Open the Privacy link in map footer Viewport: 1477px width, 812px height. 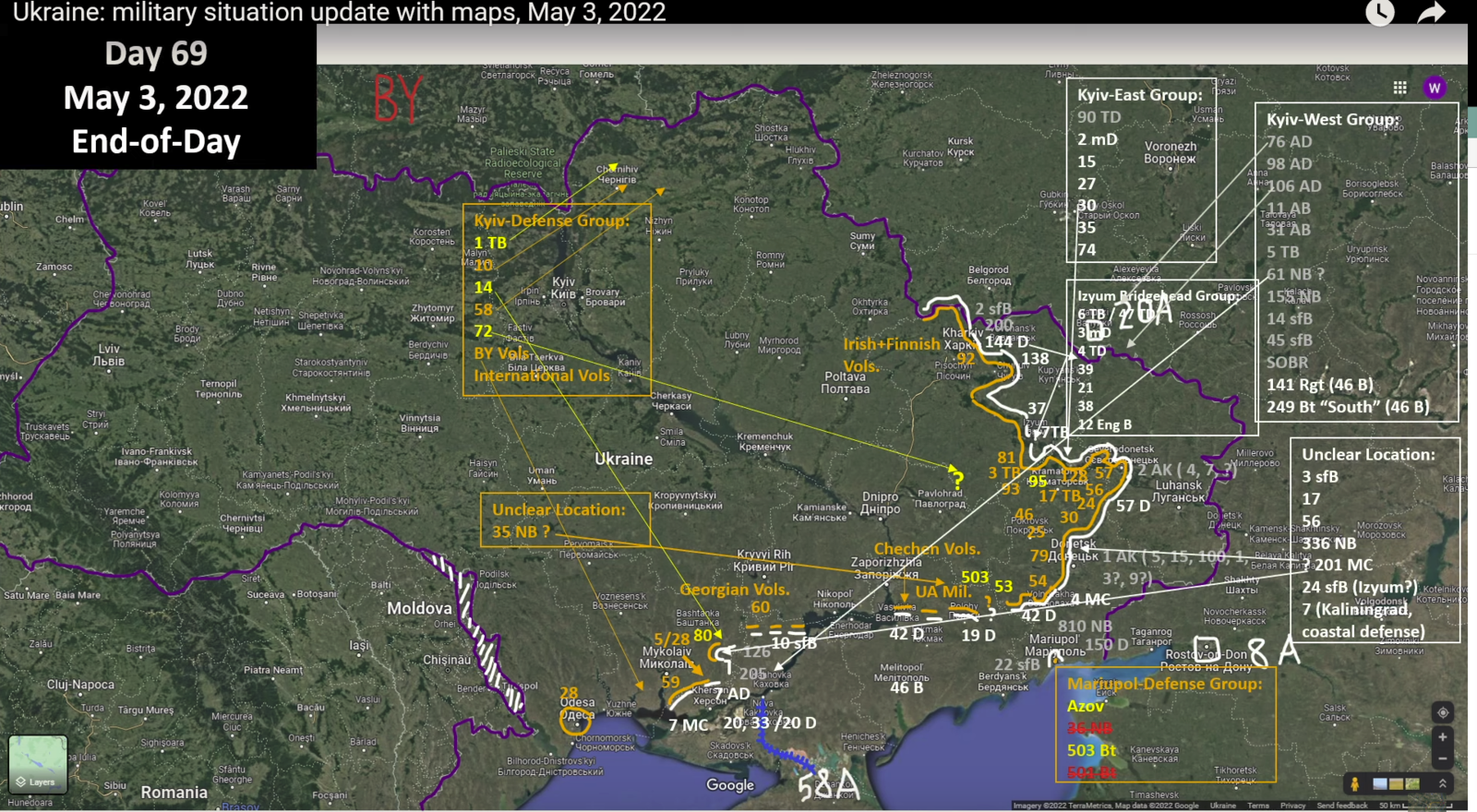[x=1292, y=806]
